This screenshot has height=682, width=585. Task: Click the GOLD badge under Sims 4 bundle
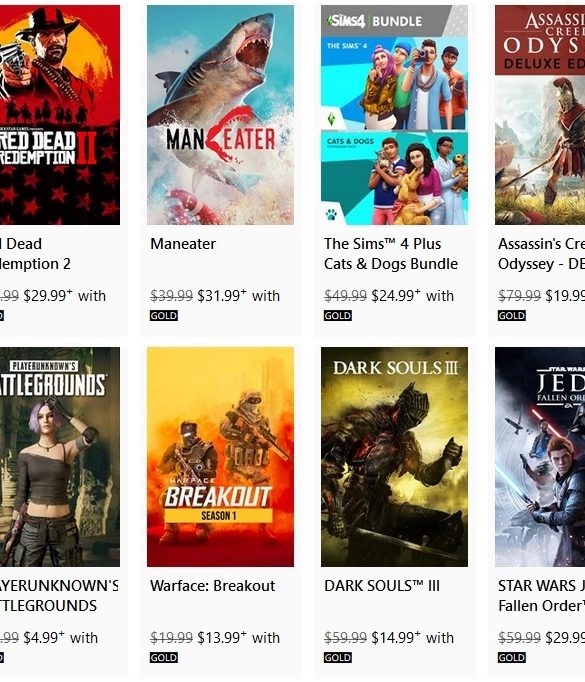[338, 315]
